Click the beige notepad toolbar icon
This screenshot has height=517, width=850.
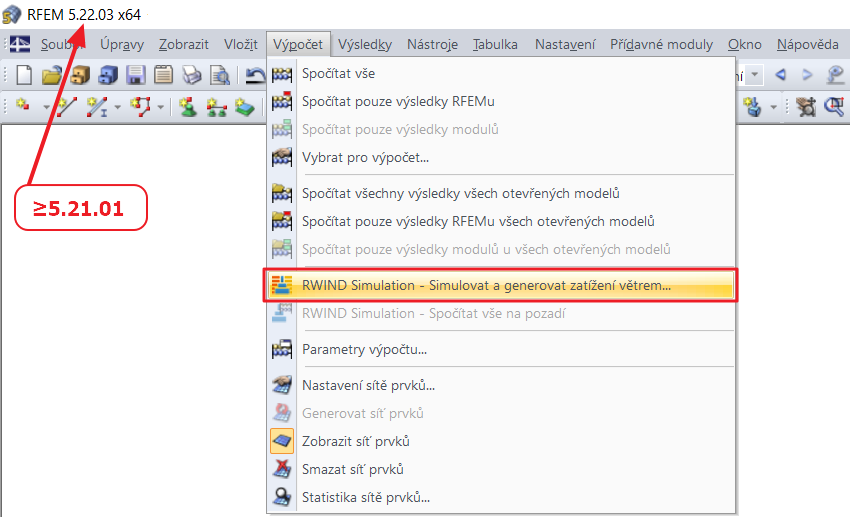pyautogui.click(x=163, y=75)
